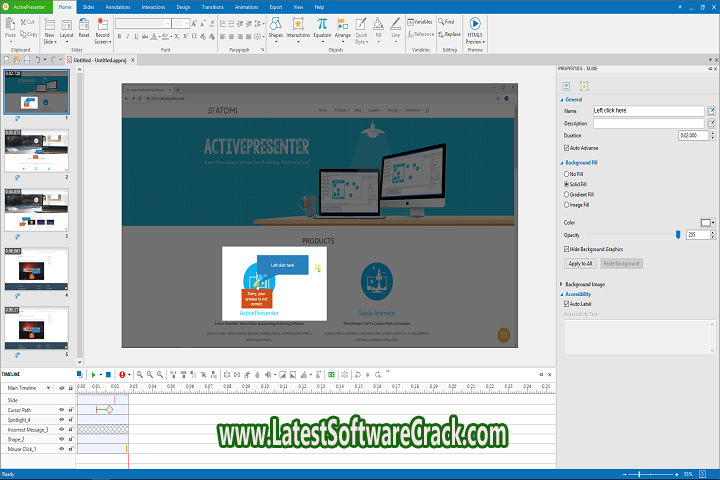Image resolution: width=720 pixels, height=480 pixels.
Task: Enable the Auto Advance checkbox
Action: [x=566, y=148]
